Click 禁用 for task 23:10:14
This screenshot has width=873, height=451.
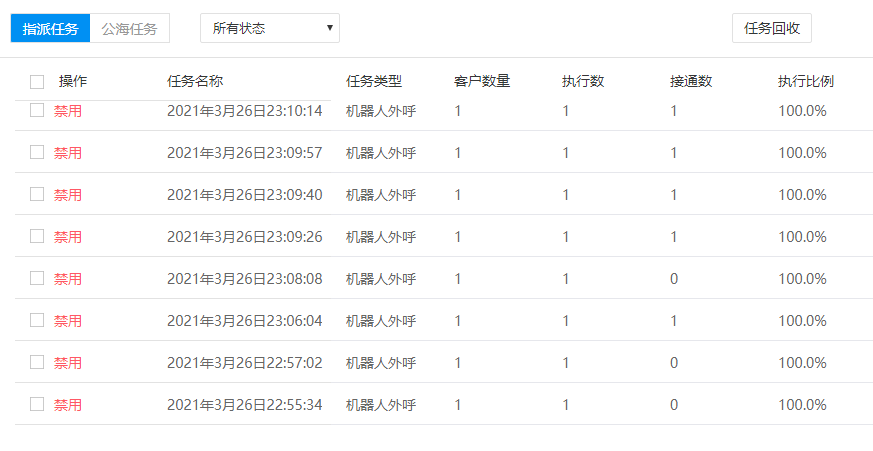click(x=68, y=111)
